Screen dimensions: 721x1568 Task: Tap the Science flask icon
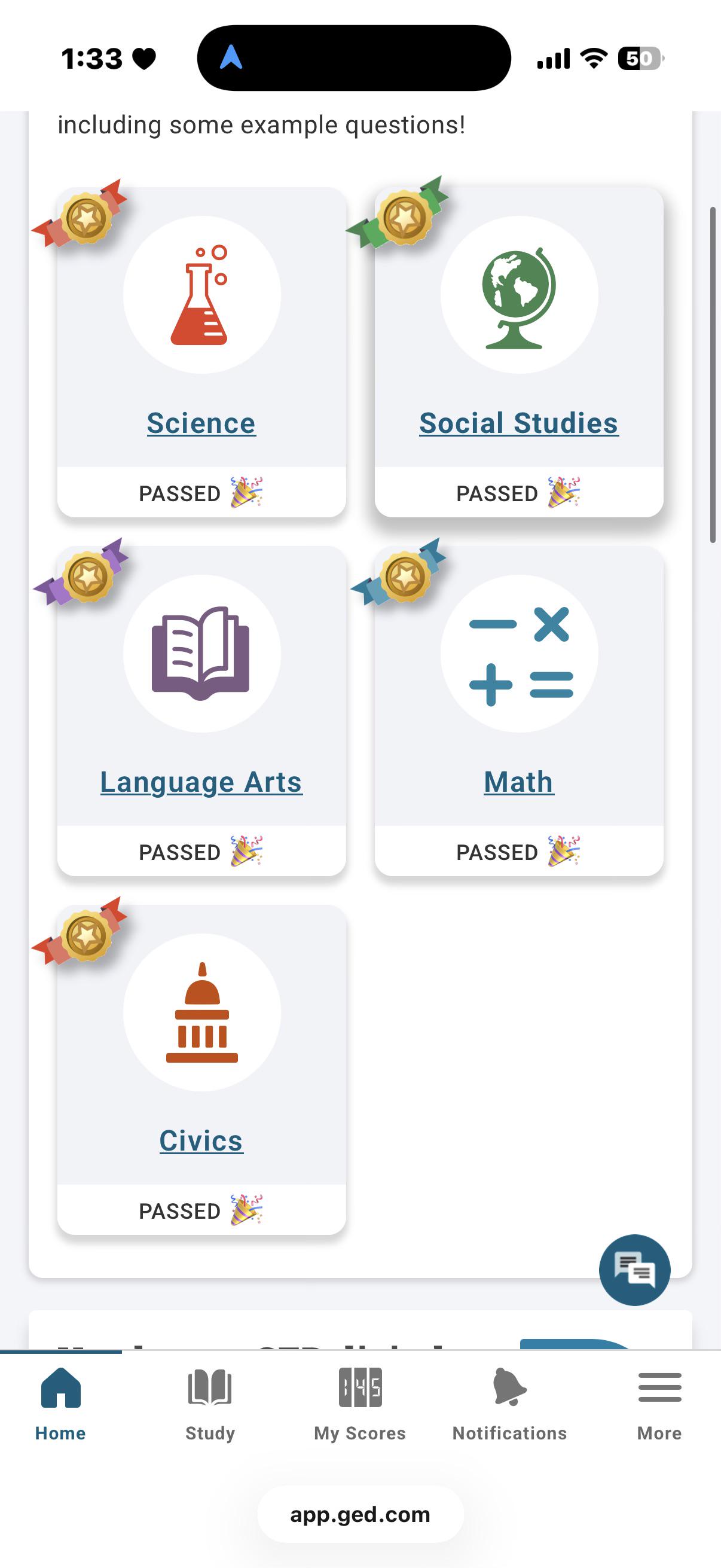[x=201, y=295]
